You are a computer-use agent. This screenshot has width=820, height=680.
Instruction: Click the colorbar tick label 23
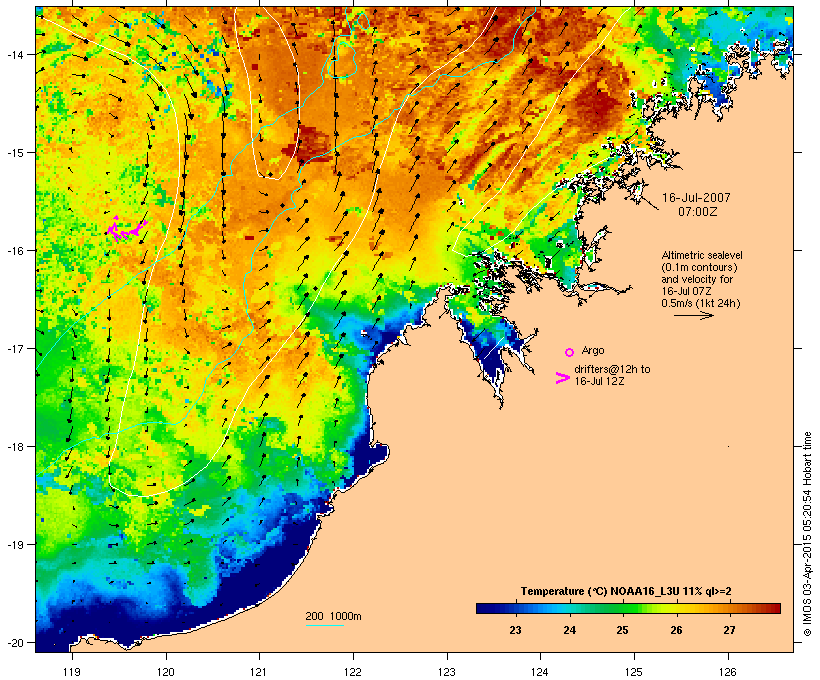click(x=515, y=630)
